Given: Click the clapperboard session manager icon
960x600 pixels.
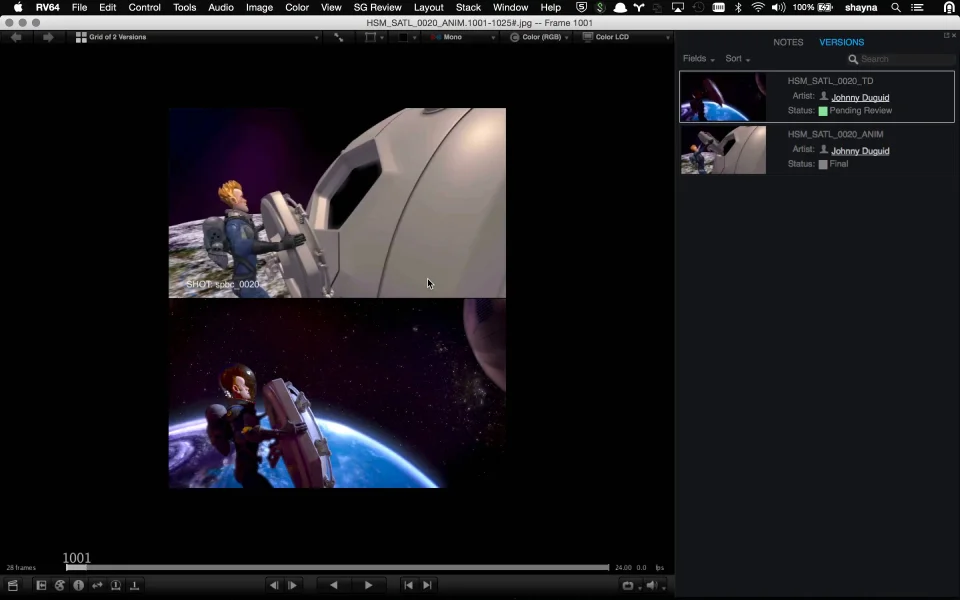Looking at the screenshot, I should 13,585.
